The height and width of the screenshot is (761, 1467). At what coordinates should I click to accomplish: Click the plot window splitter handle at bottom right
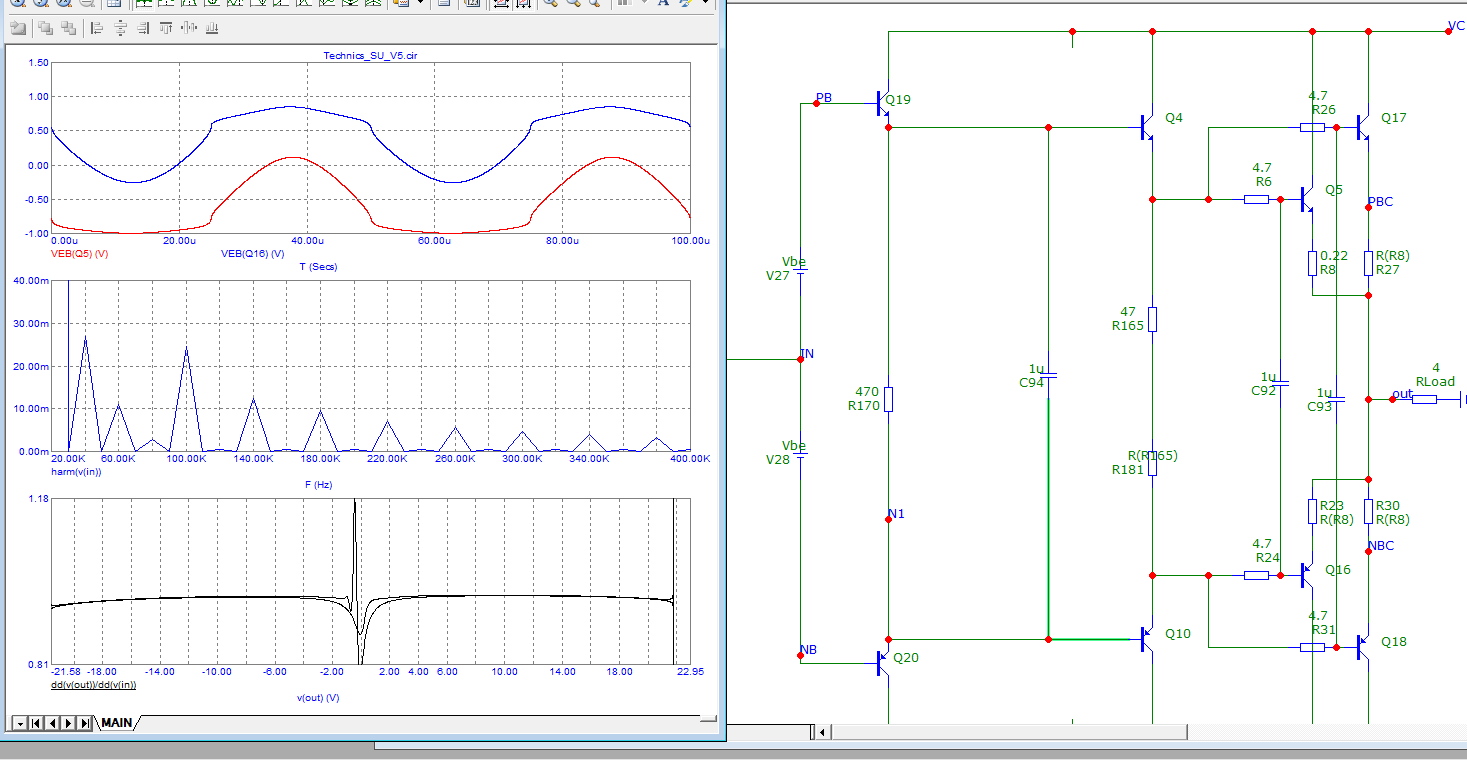pos(709,719)
